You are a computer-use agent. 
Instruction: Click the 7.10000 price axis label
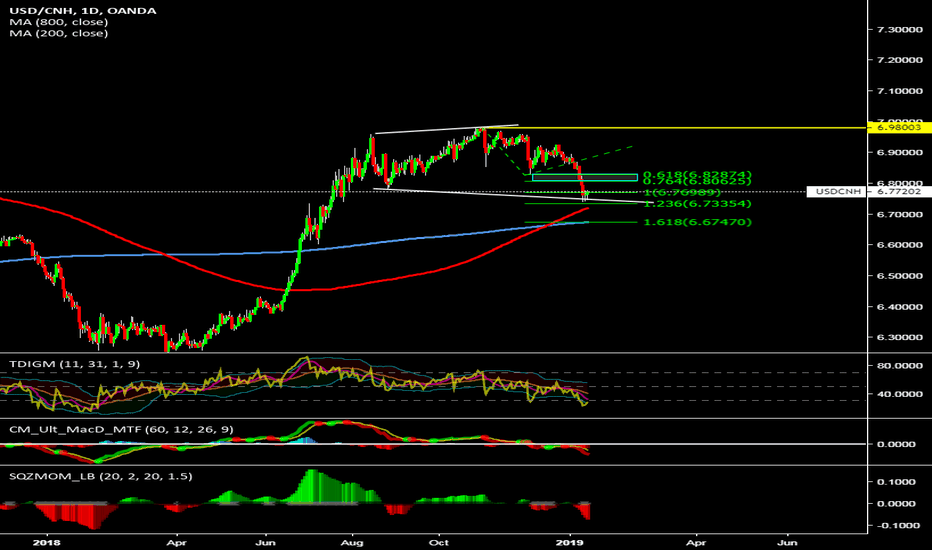coord(900,91)
